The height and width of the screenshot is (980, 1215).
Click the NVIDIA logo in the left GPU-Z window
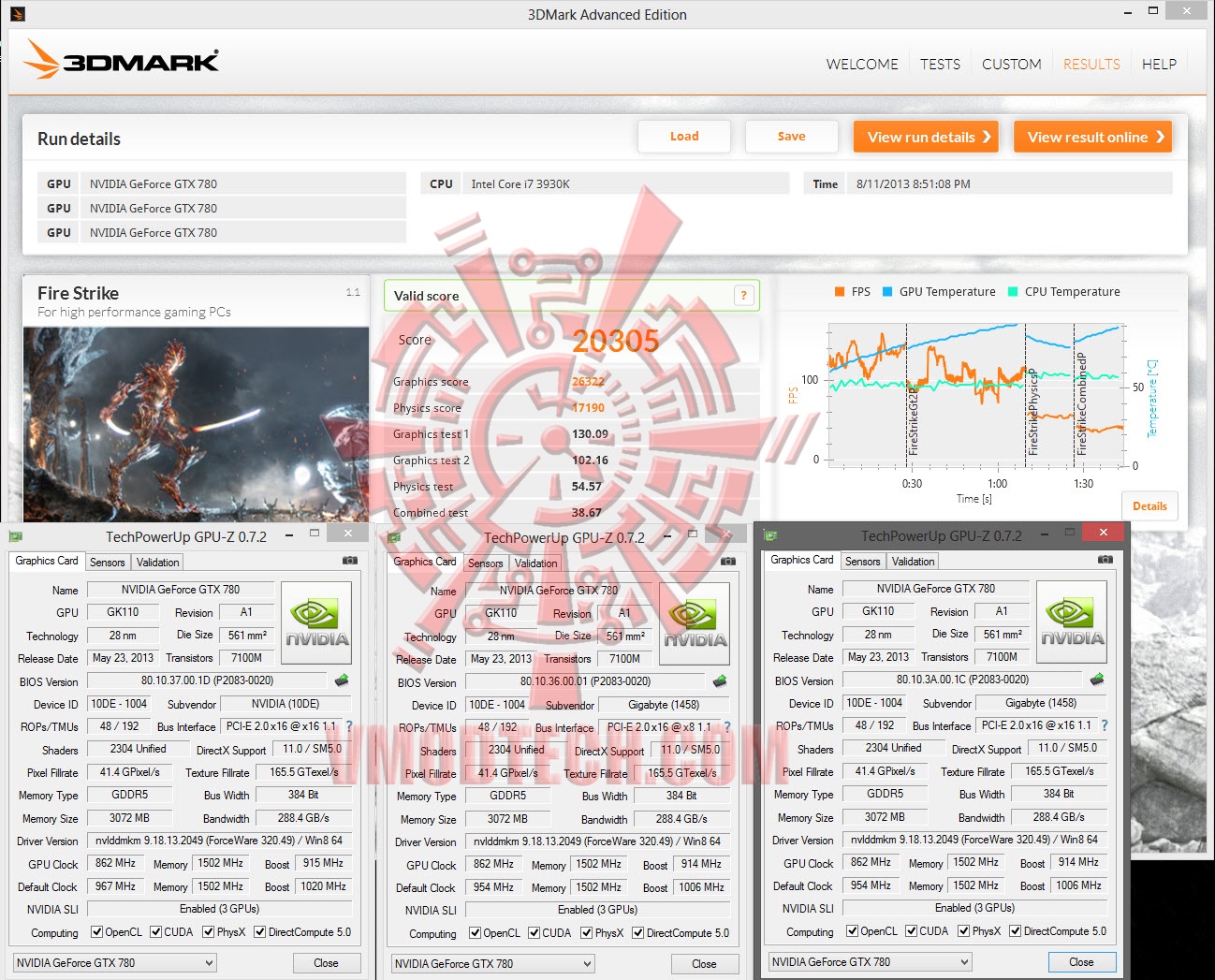pyautogui.click(x=316, y=622)
